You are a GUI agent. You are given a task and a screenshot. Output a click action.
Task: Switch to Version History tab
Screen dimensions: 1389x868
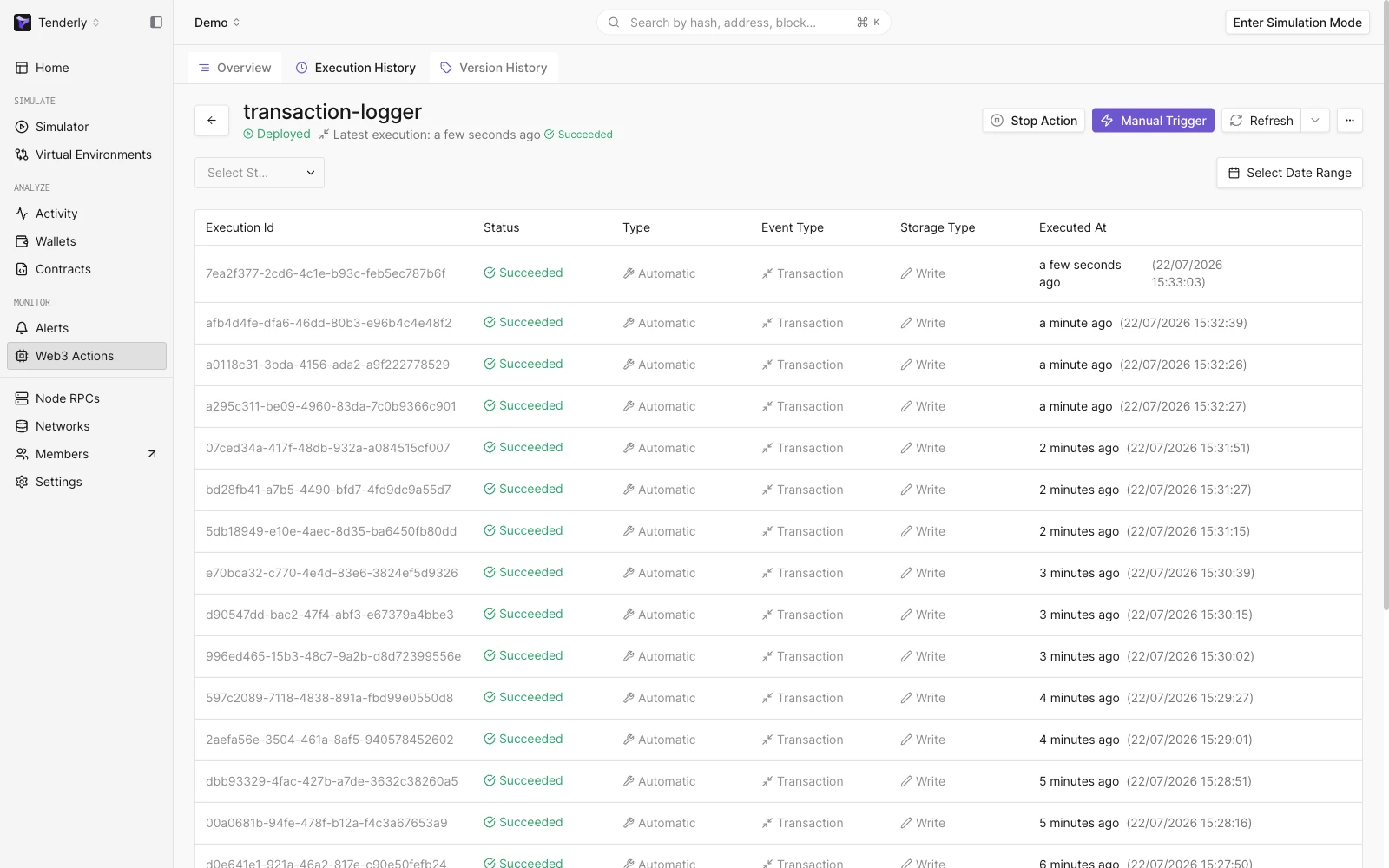click(494, 68)
